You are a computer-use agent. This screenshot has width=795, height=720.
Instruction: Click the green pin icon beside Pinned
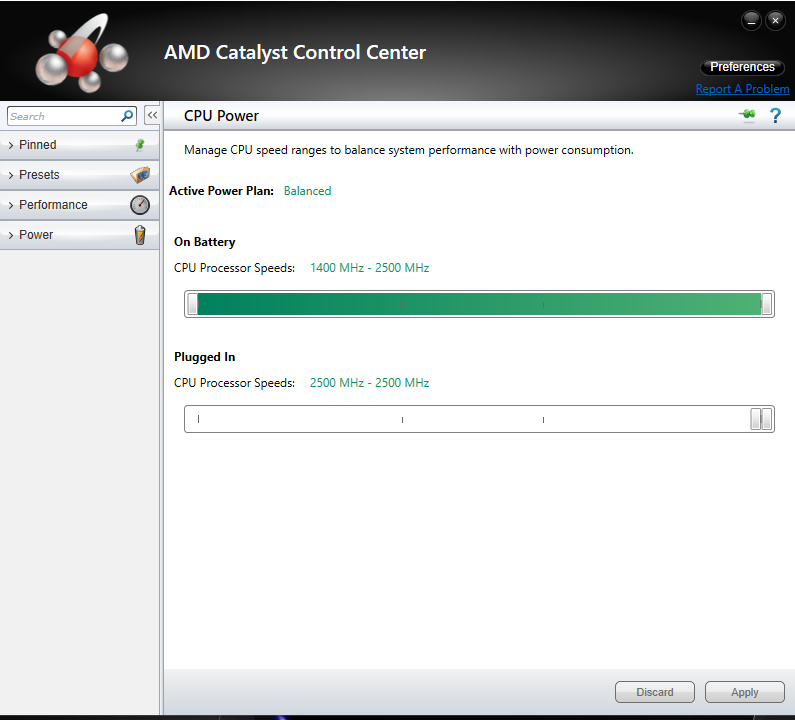click(x=140, y=145)
